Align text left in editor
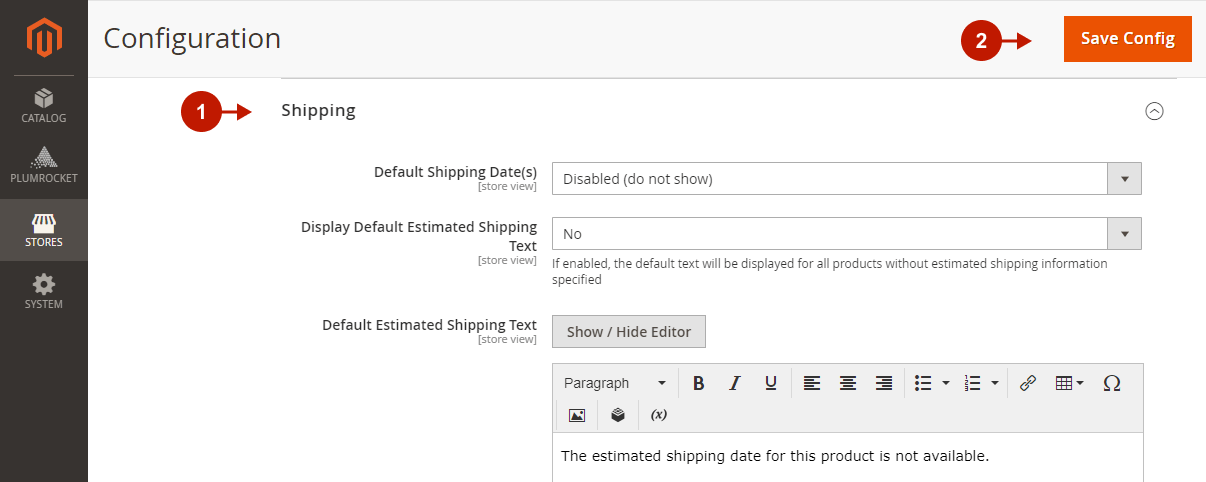 click(x=812, y=383)
